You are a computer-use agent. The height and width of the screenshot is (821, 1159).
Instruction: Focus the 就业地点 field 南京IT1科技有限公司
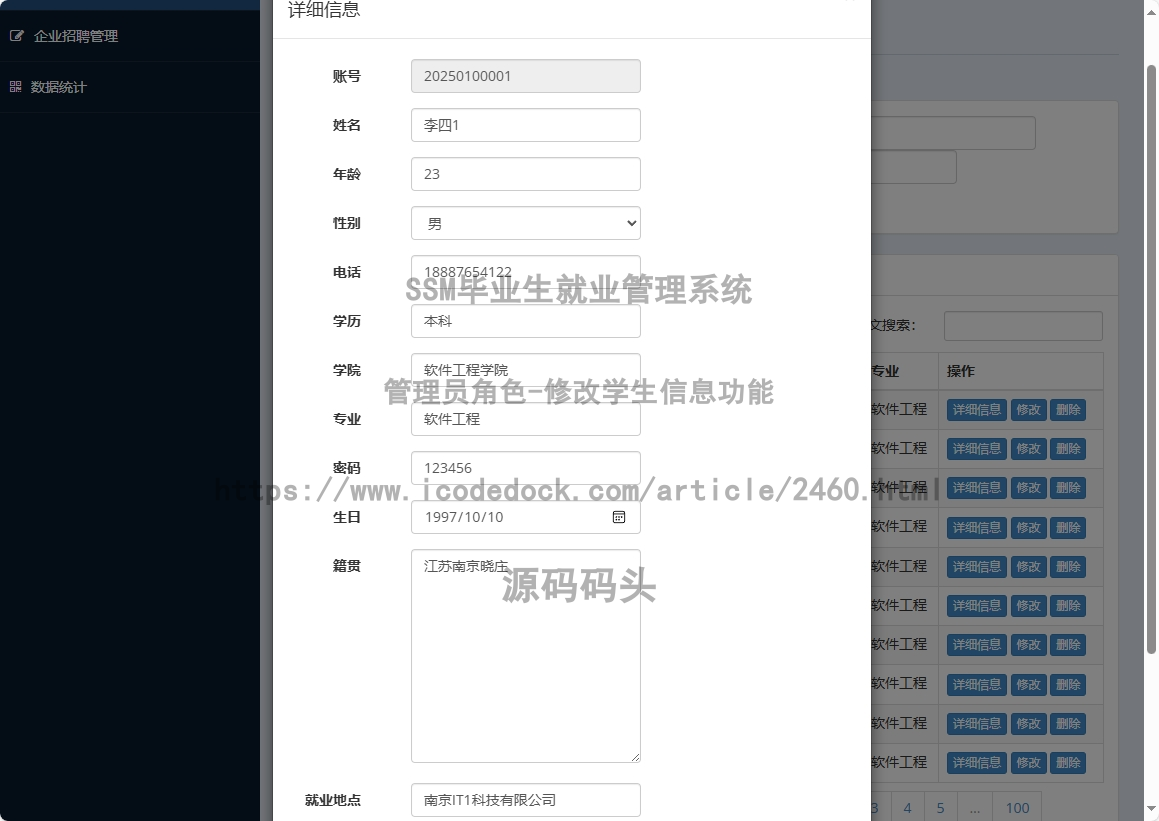526,800
